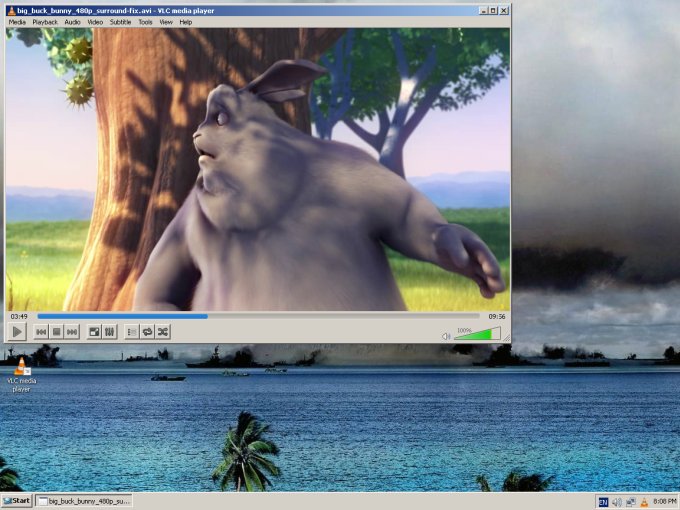
Task: Toggle fullscreen video mode
Action: [94, 332]
